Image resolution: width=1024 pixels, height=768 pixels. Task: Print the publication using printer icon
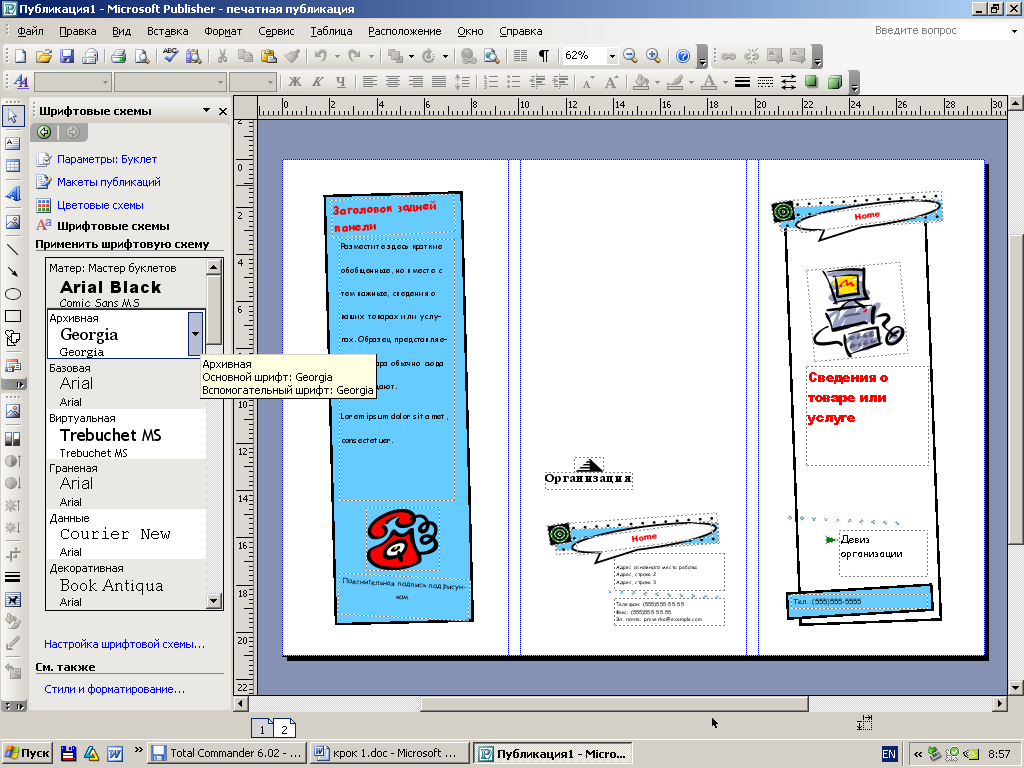[x=118, y=56]
